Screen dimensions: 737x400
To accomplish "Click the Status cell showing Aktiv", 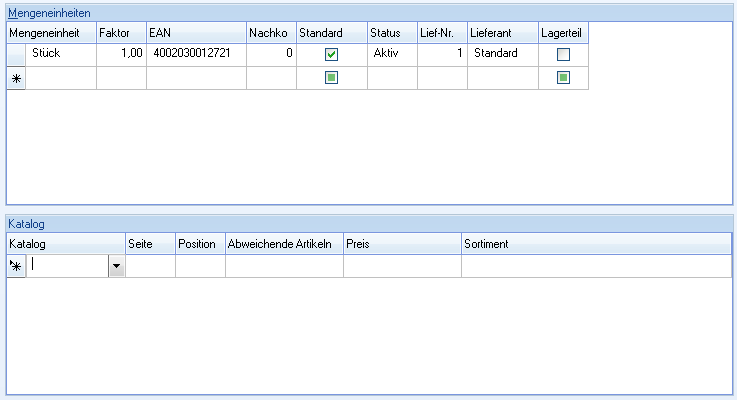I will [x=392, y=54].
